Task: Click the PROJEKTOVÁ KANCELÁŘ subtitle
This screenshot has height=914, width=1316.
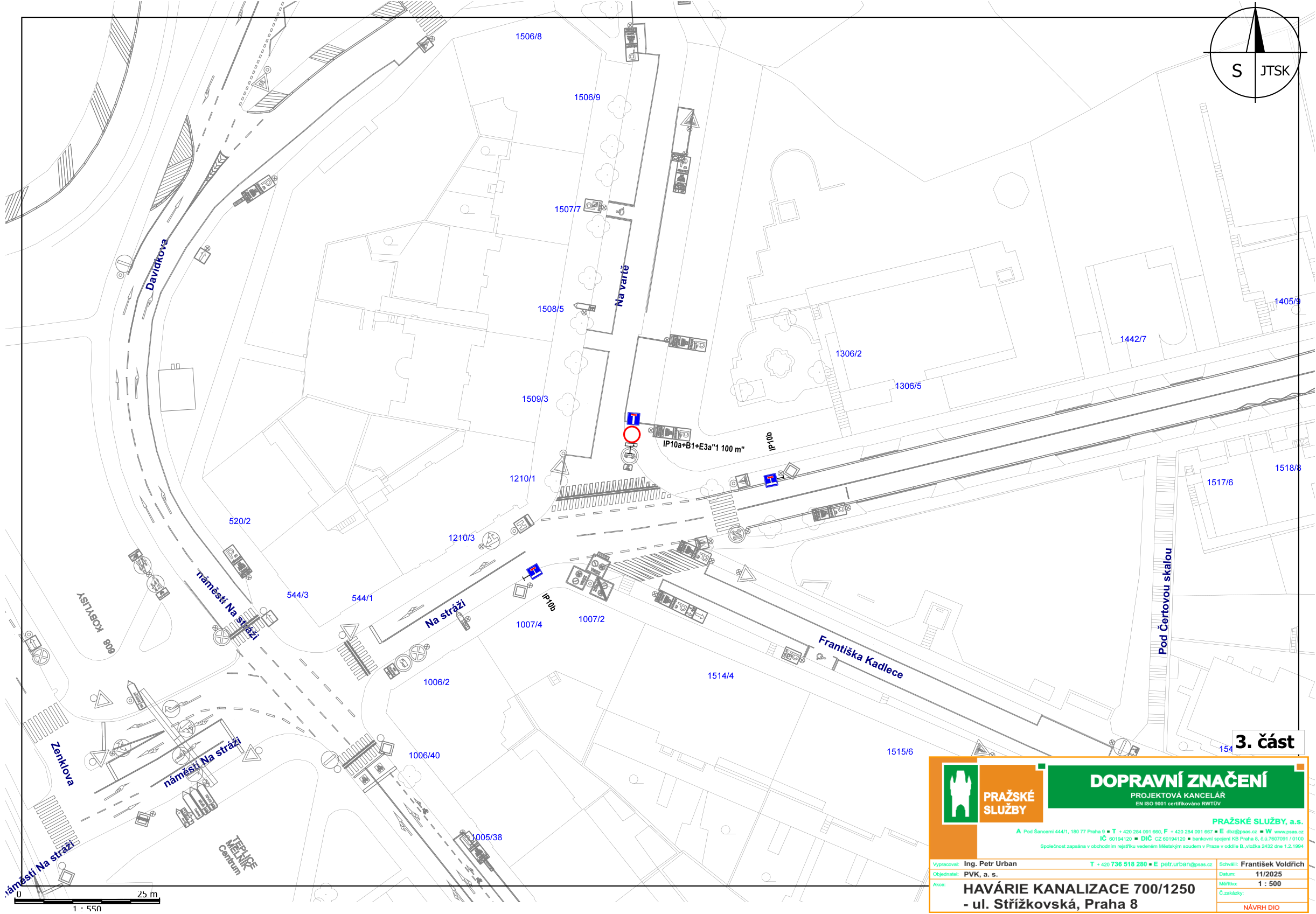Action: (1178, 796)
